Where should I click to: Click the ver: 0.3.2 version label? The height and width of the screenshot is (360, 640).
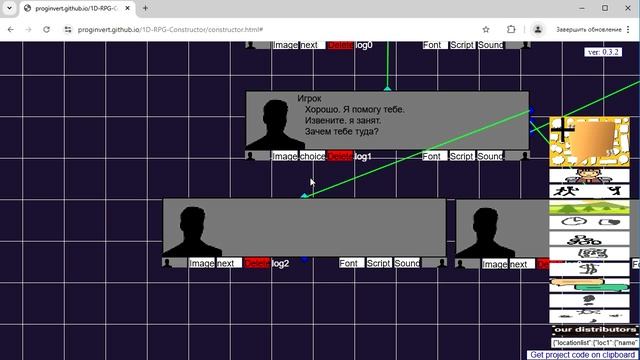603,52
